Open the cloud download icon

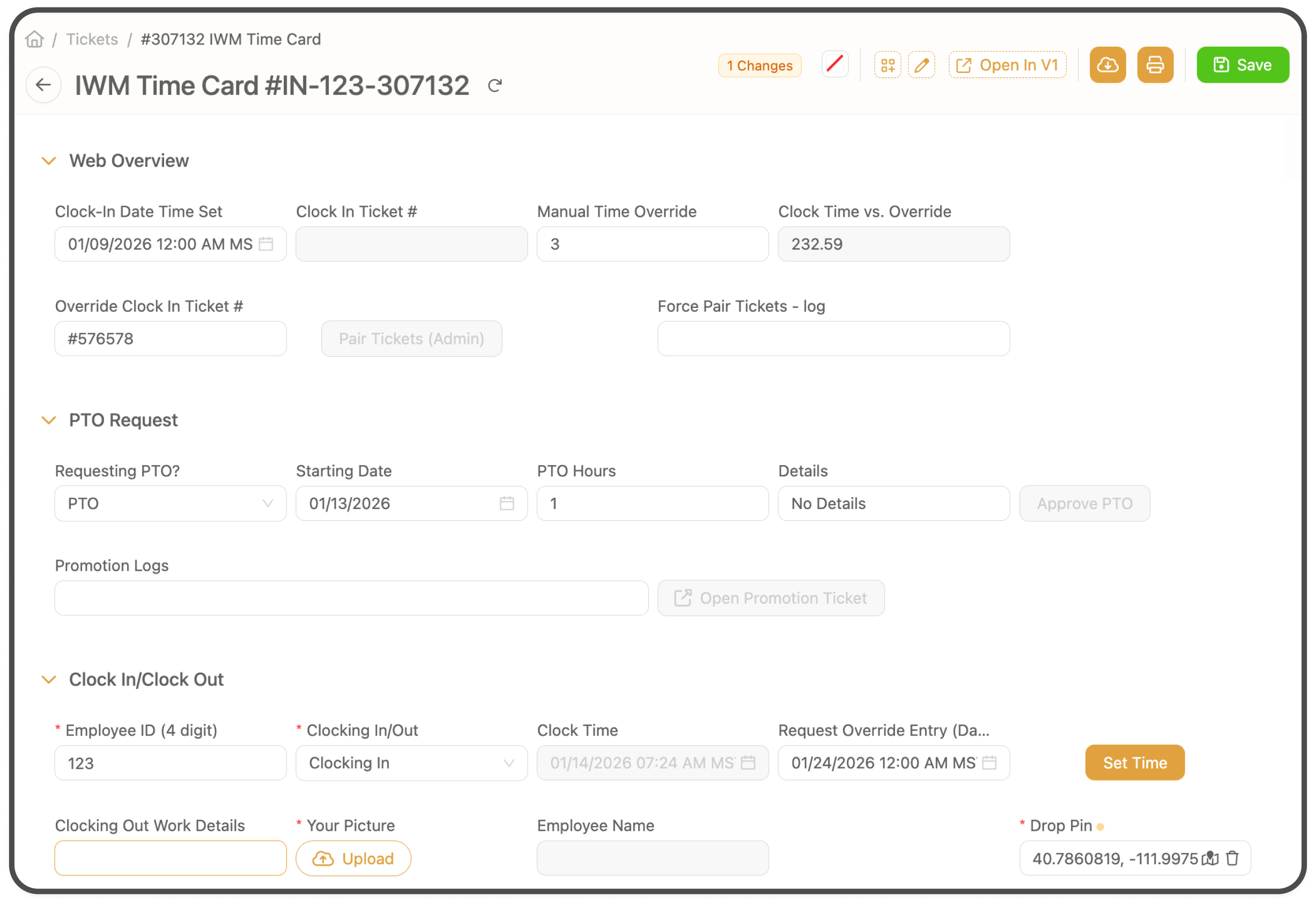[1107, 64]
